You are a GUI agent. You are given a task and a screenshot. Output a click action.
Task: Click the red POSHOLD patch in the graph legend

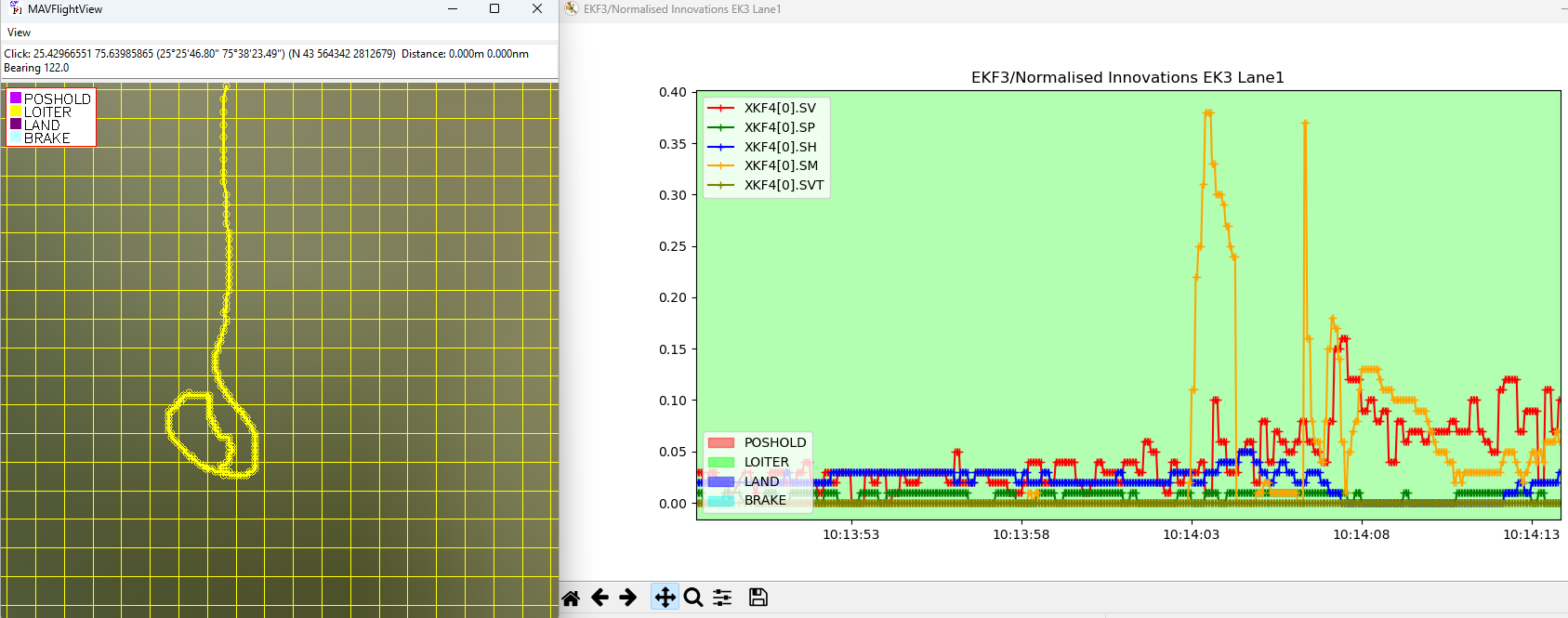click(x=721, y=442)
